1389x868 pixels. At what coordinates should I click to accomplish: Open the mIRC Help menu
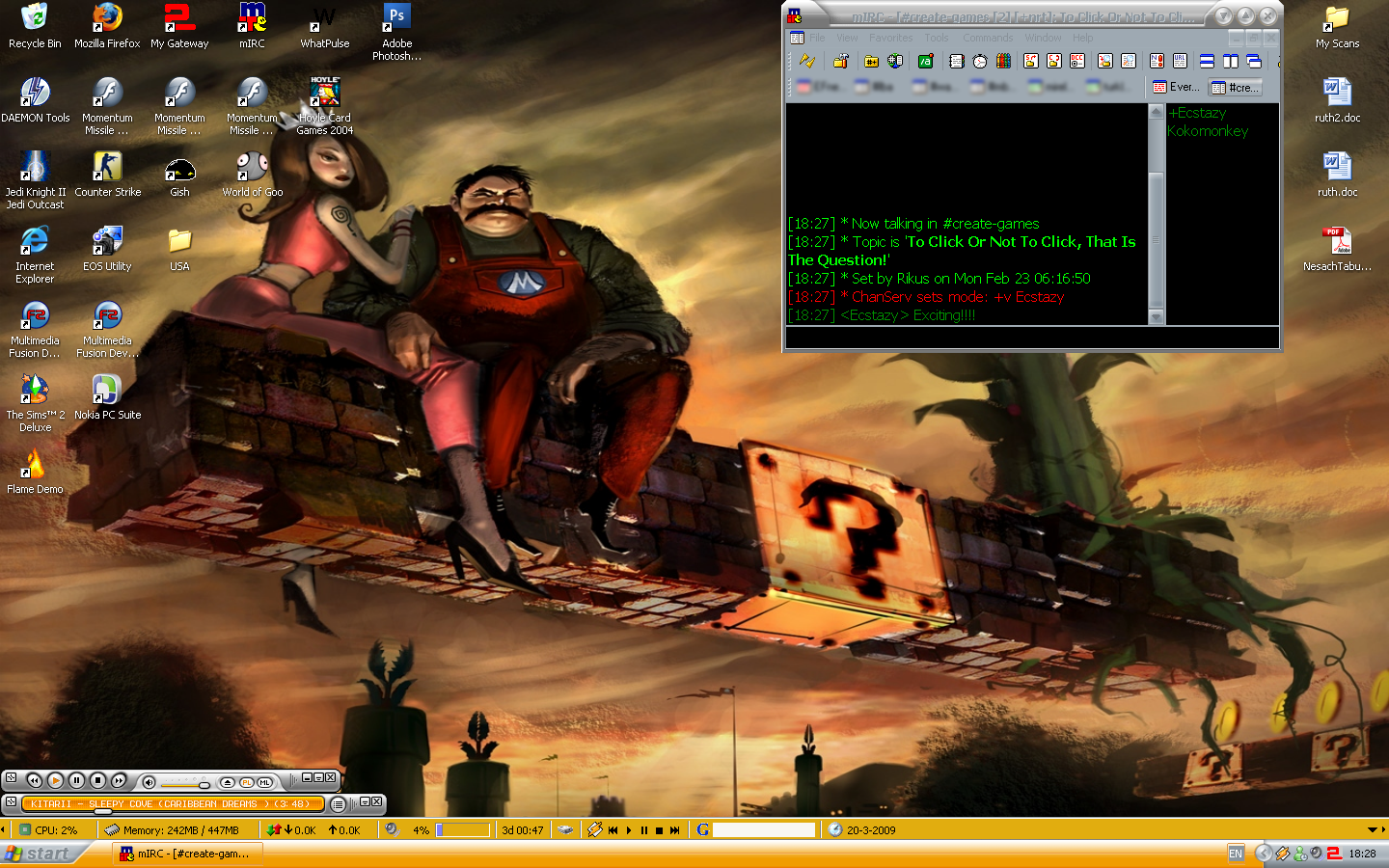coord(1083,38)
